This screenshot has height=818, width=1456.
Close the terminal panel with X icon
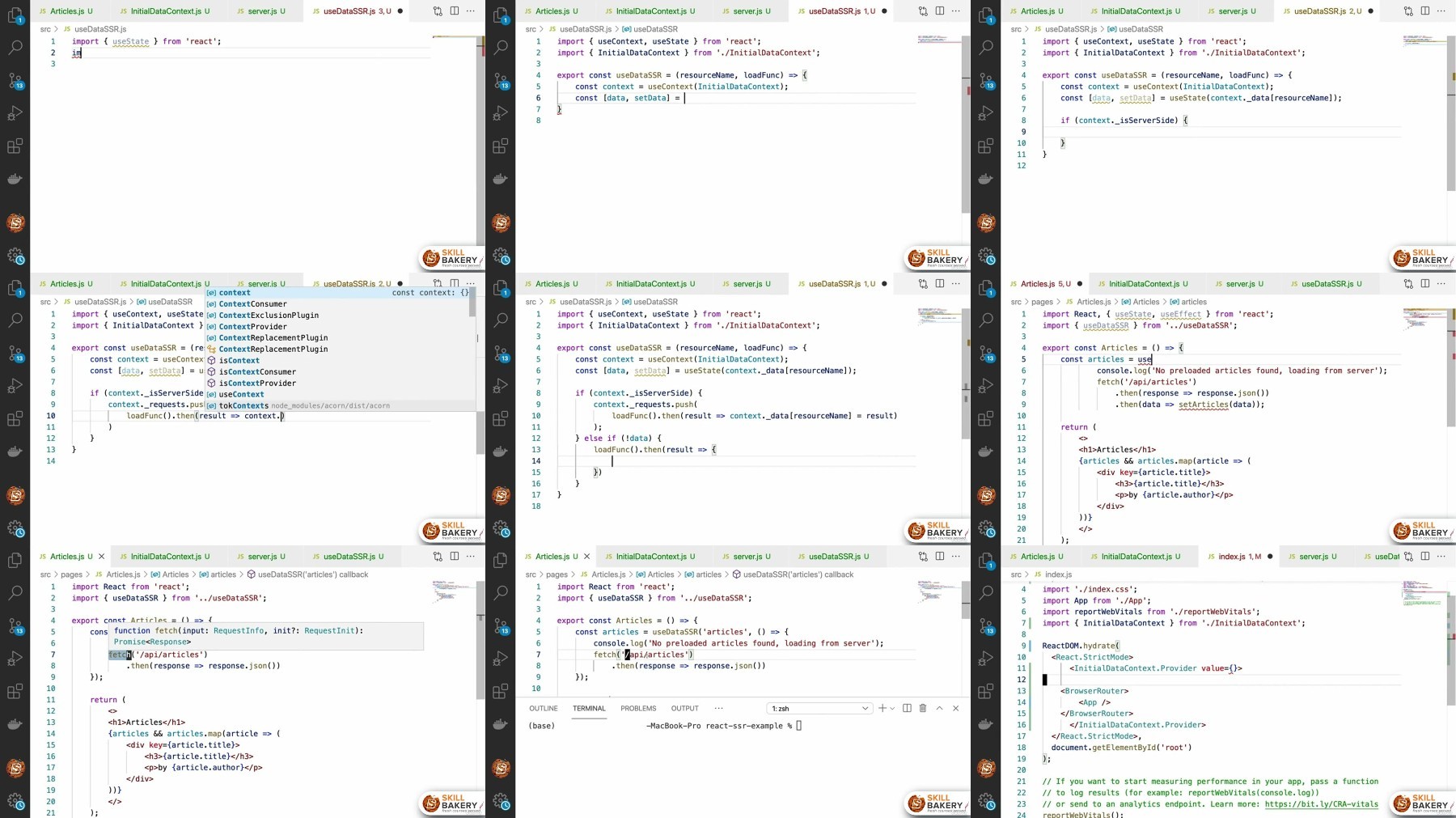point(955,708)
